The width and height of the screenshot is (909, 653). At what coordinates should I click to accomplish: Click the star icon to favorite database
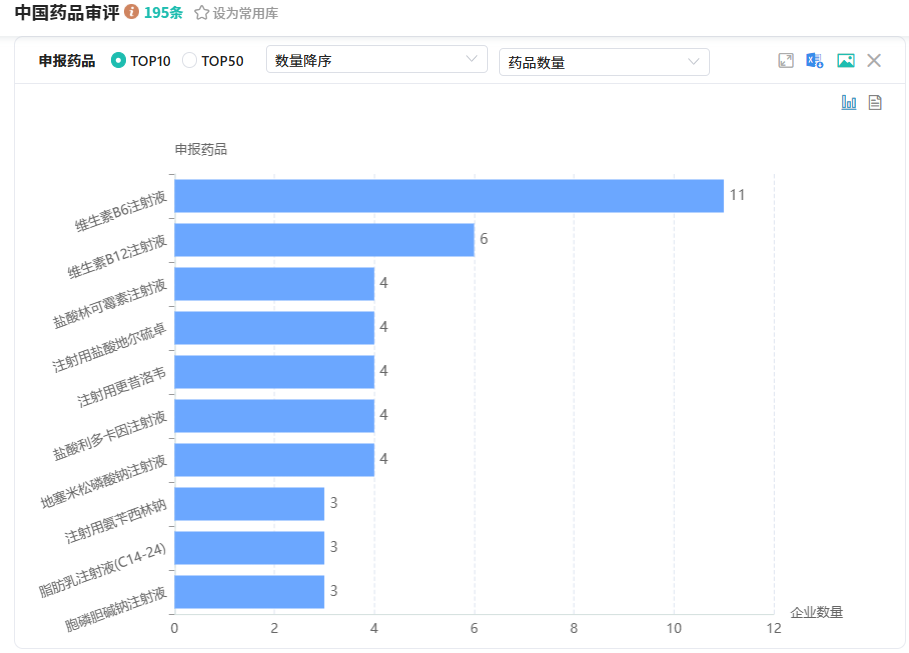[x=201, y=13]
